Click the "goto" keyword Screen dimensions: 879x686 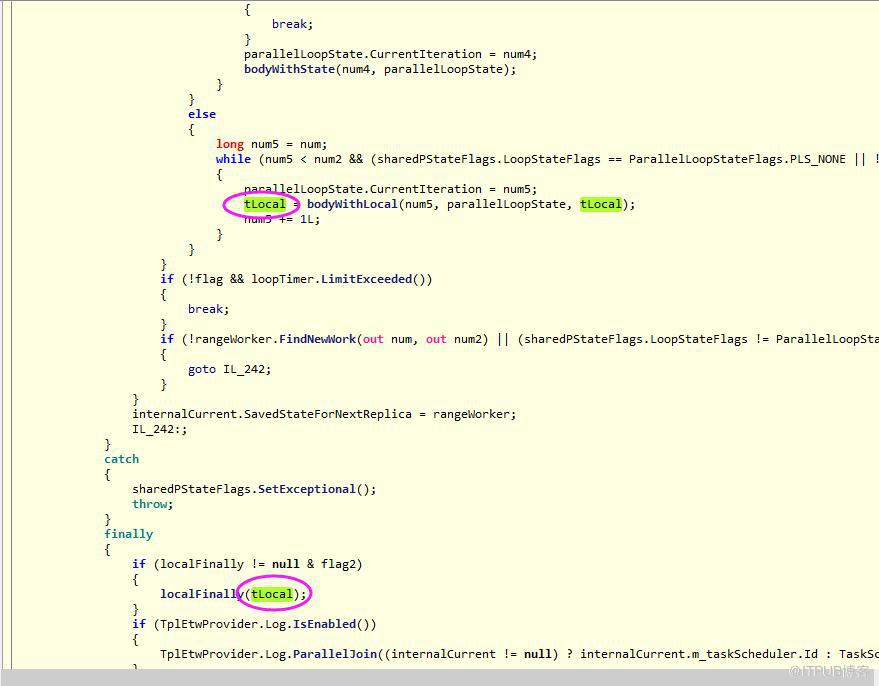click(x=202, y=369)
